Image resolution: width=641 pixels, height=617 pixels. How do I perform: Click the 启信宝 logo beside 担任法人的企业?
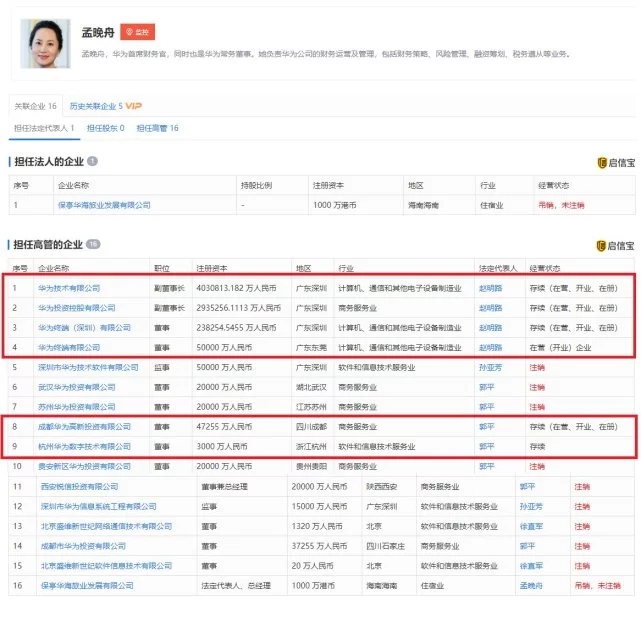click(615, 162)
